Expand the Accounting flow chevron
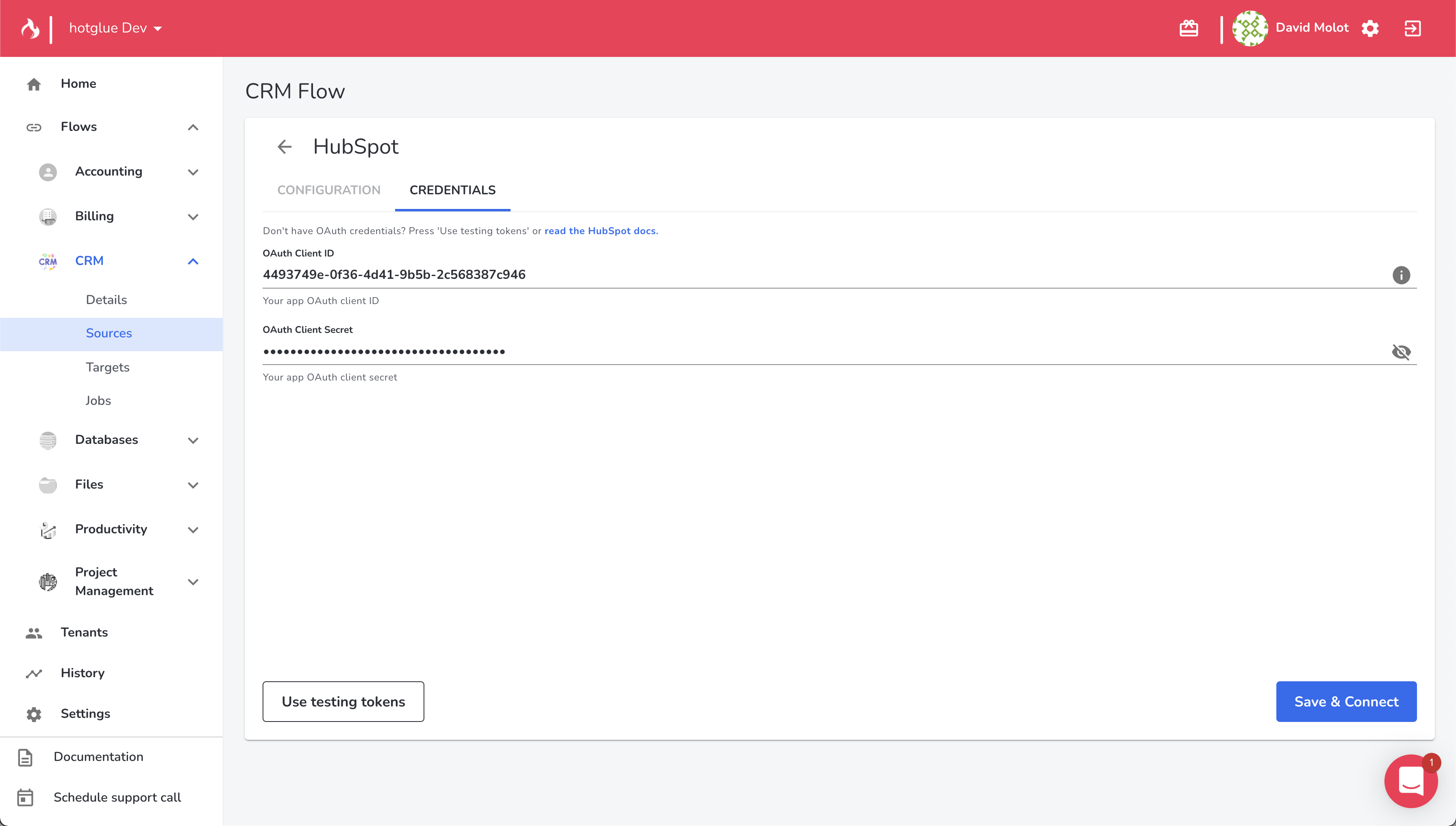Viewport: 1456px width, 826px height. pos(193,172)
